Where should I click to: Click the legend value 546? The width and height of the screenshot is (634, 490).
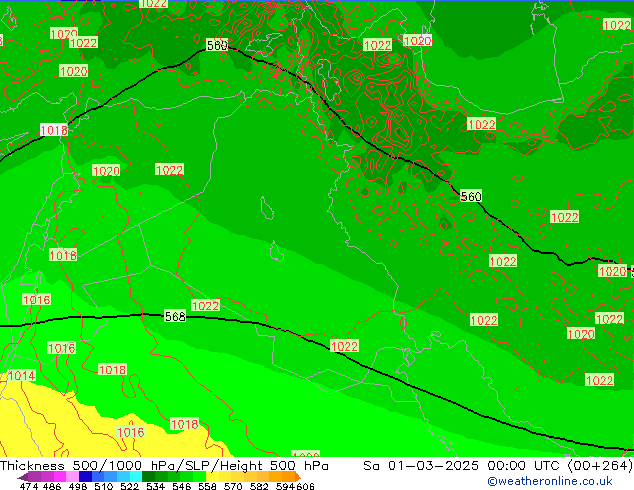pos(181,486)
